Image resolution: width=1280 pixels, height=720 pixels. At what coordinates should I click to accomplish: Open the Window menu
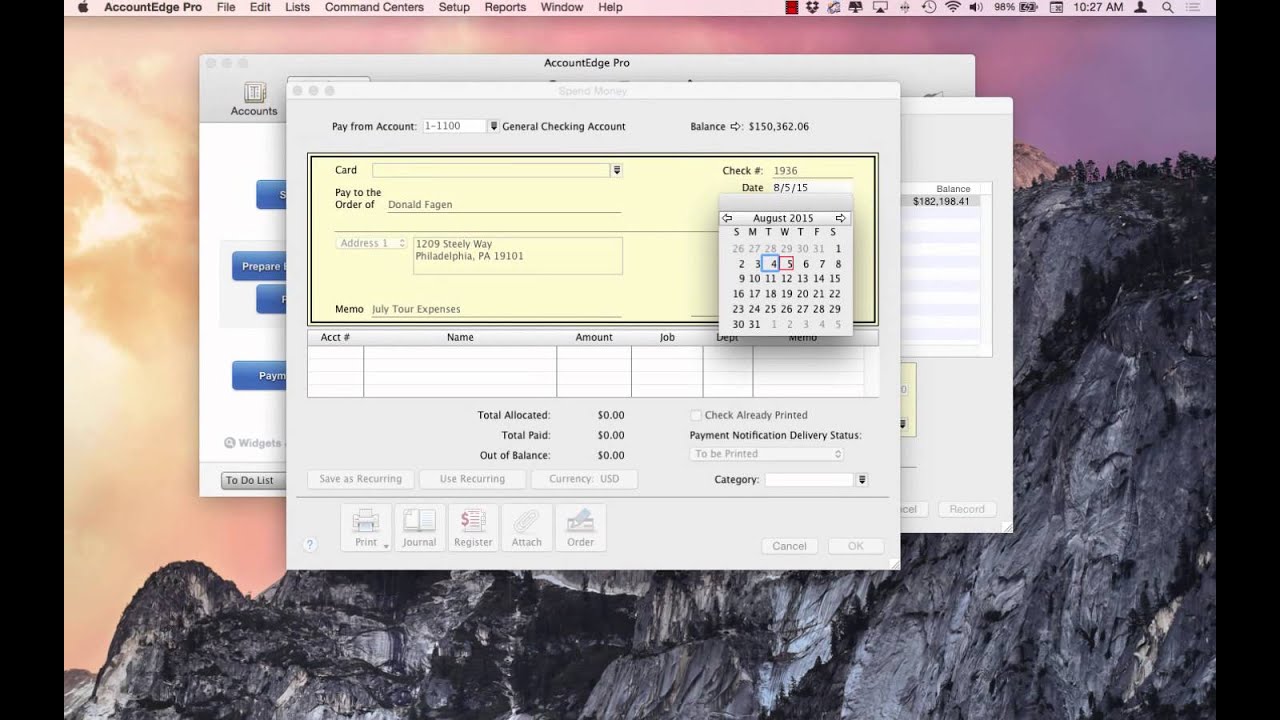562,7
